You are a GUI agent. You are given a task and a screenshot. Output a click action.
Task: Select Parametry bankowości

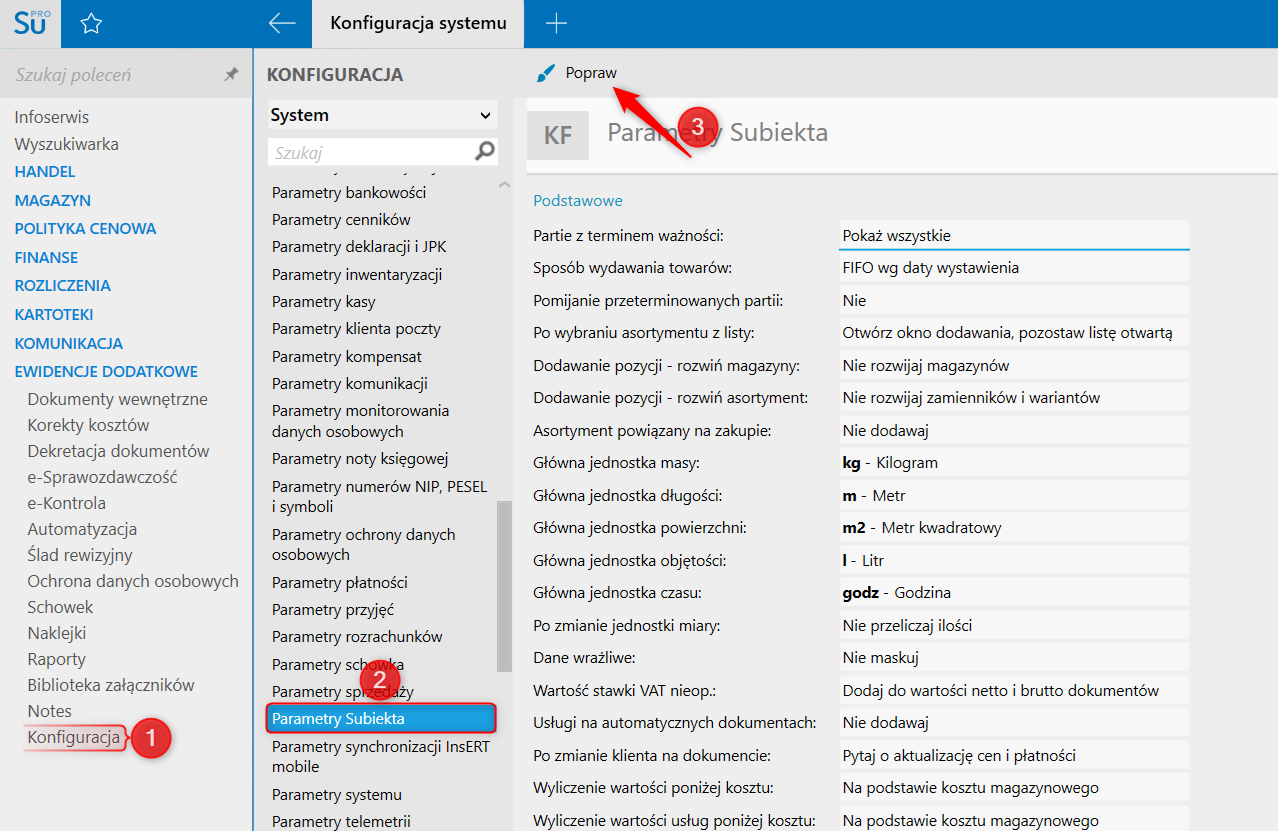tap(349, 192)
